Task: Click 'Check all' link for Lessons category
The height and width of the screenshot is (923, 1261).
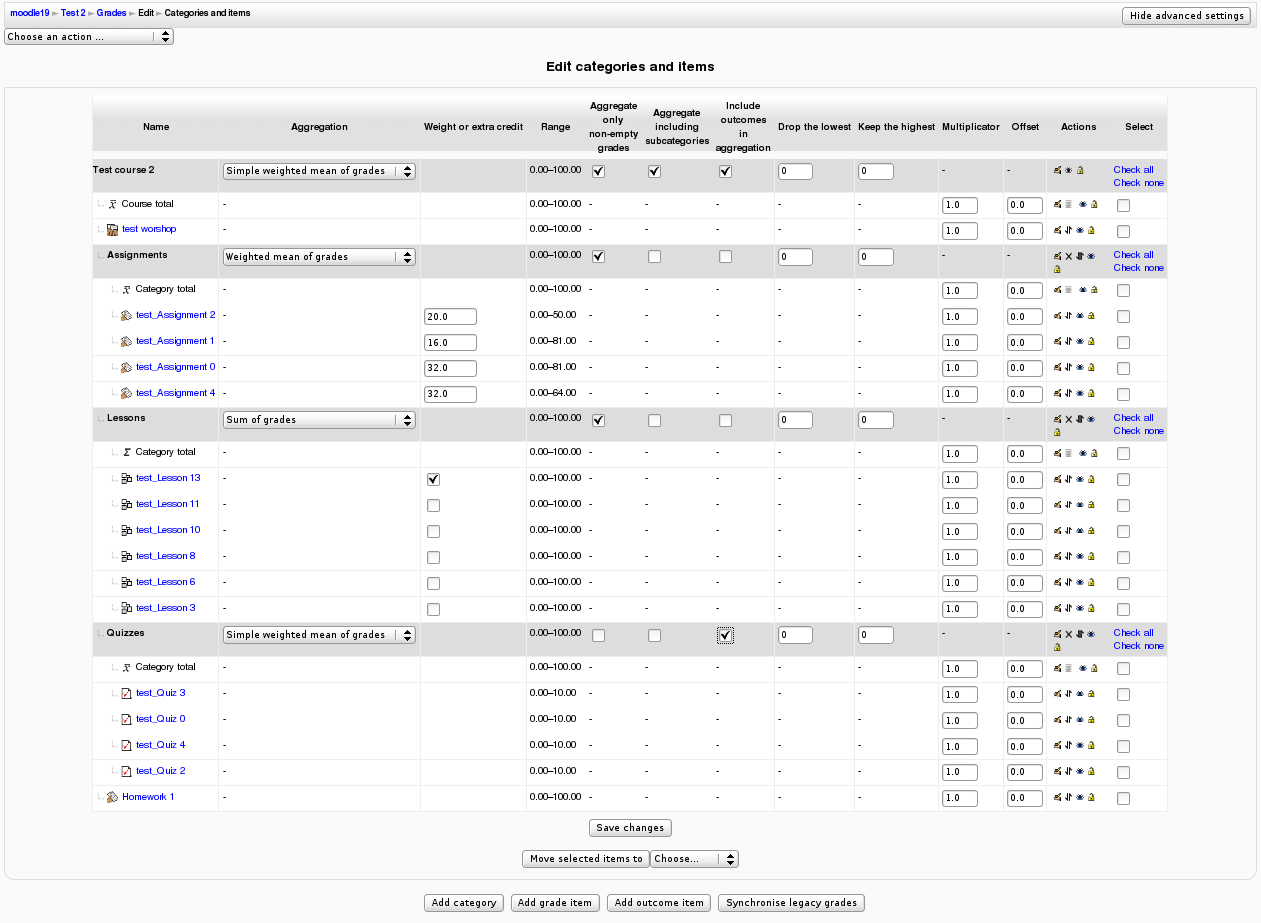Action: coord(1133,418)
